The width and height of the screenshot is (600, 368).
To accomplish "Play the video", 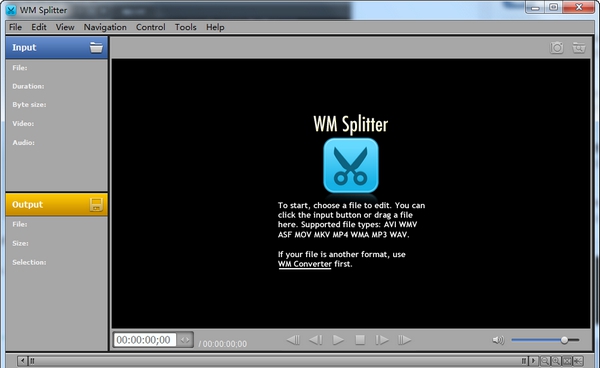I will coord(338,340).
